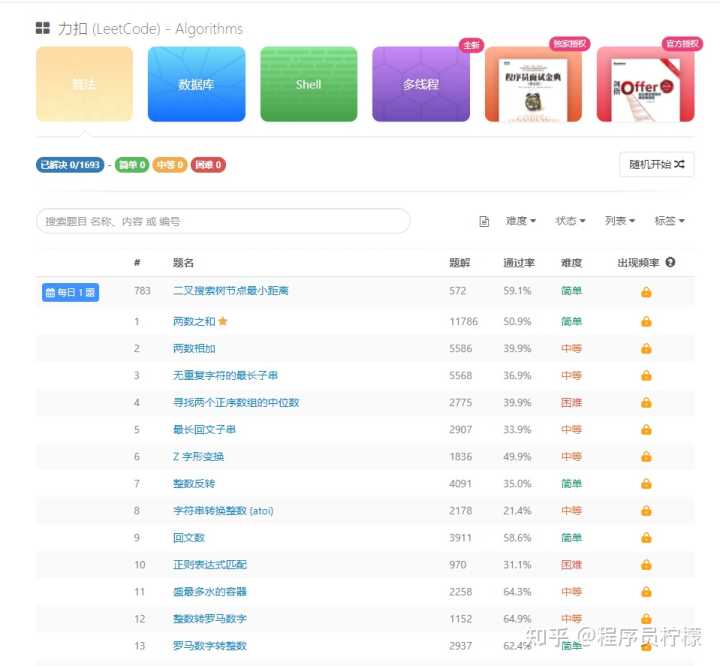Click the star icon next to 两数之和
This screenshot has height=666, width=720.
pyautogui.click(x=223, y=321)
